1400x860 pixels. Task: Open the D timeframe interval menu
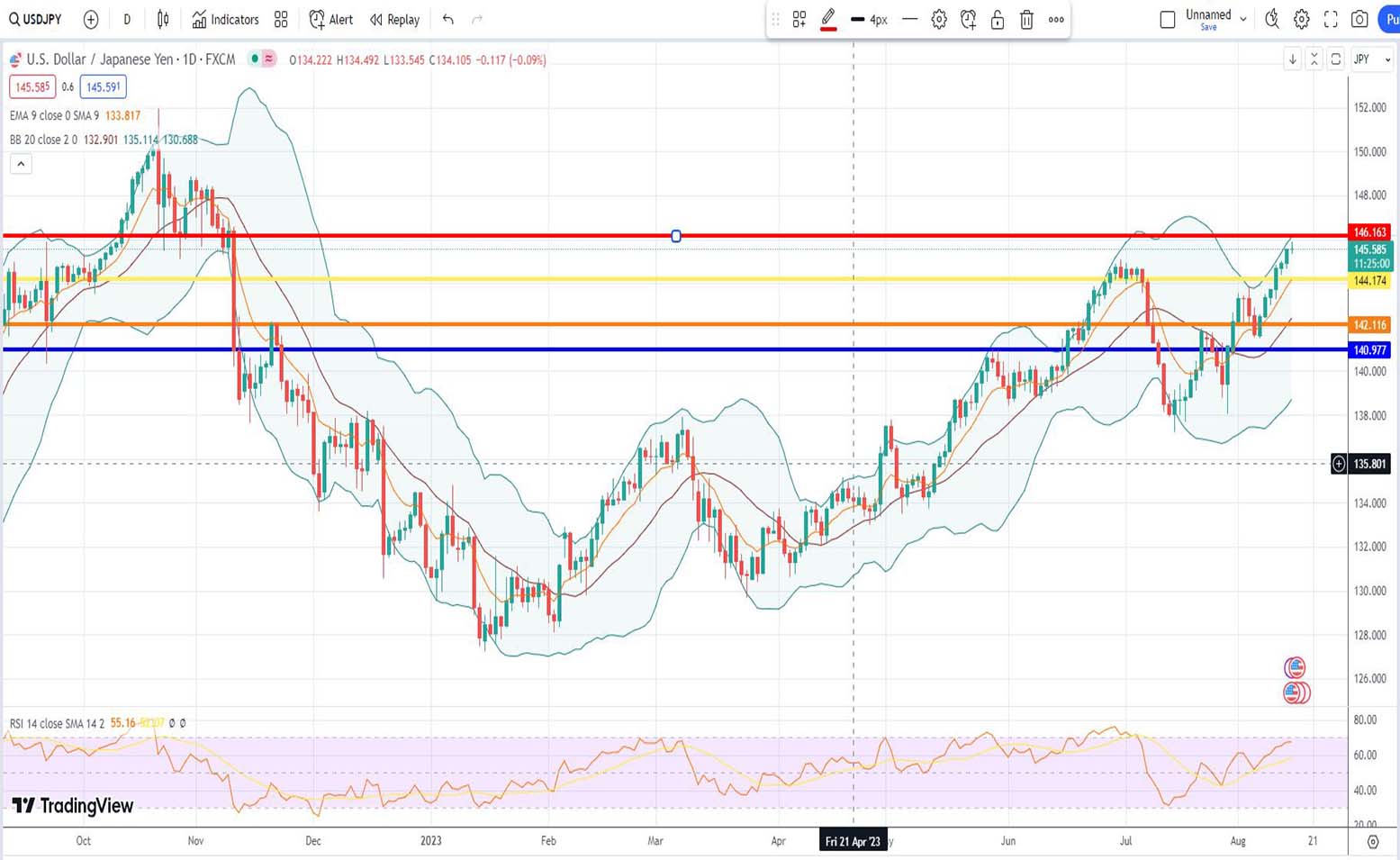click(x=127, y=19)
